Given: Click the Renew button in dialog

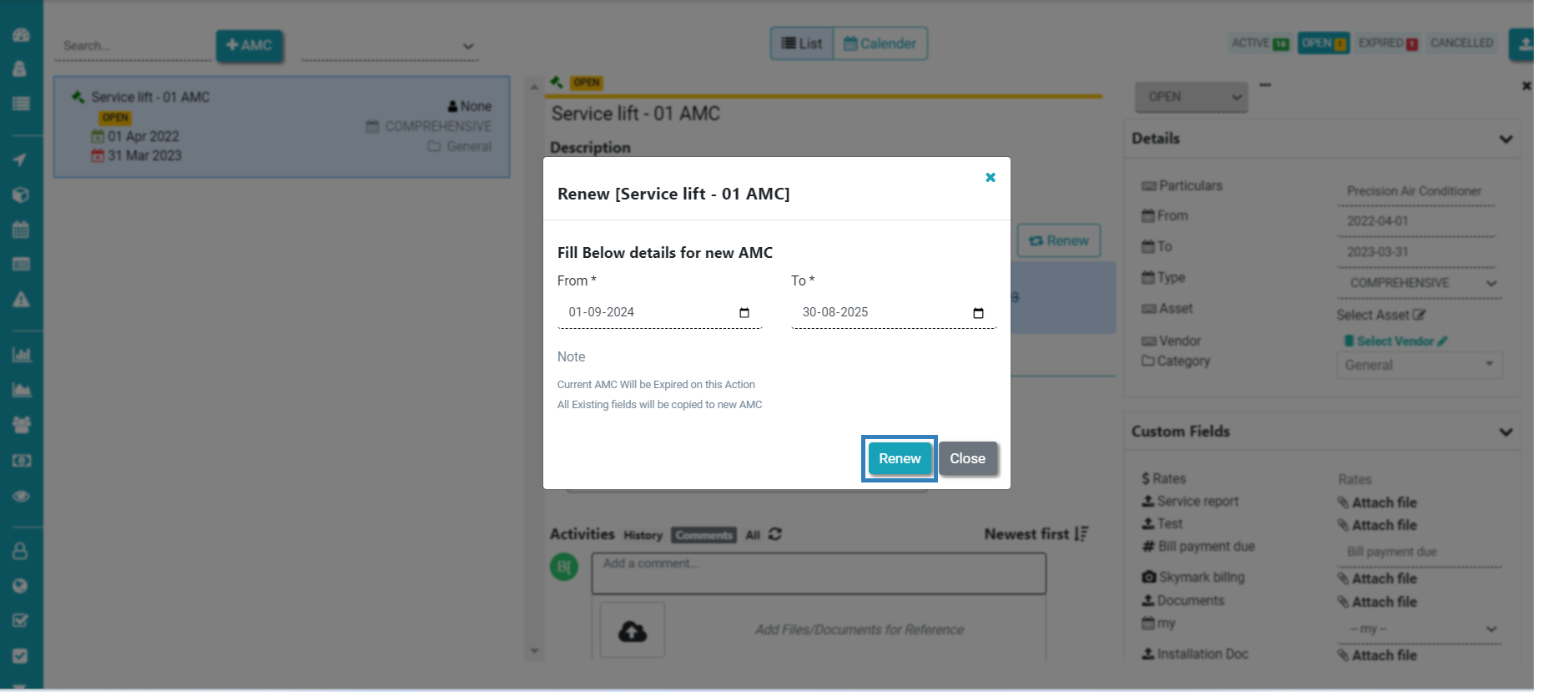Looking at the screenshot, I should pyautogui.click(x=899, y=458).
